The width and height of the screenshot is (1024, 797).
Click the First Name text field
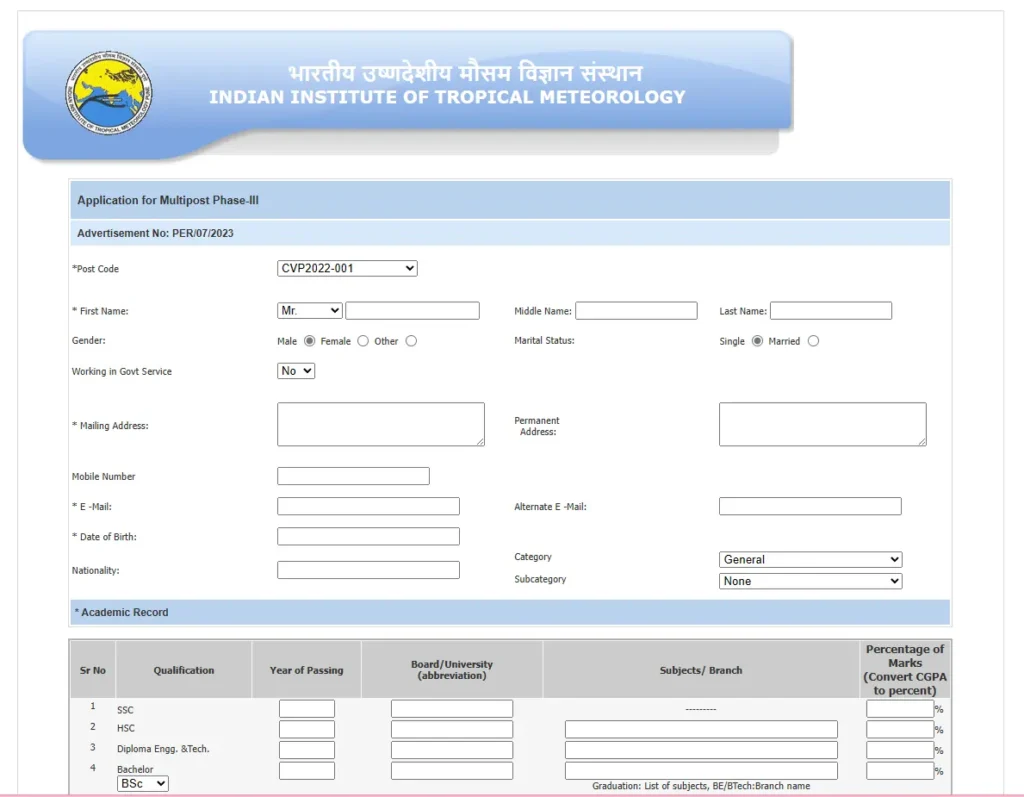412,311
